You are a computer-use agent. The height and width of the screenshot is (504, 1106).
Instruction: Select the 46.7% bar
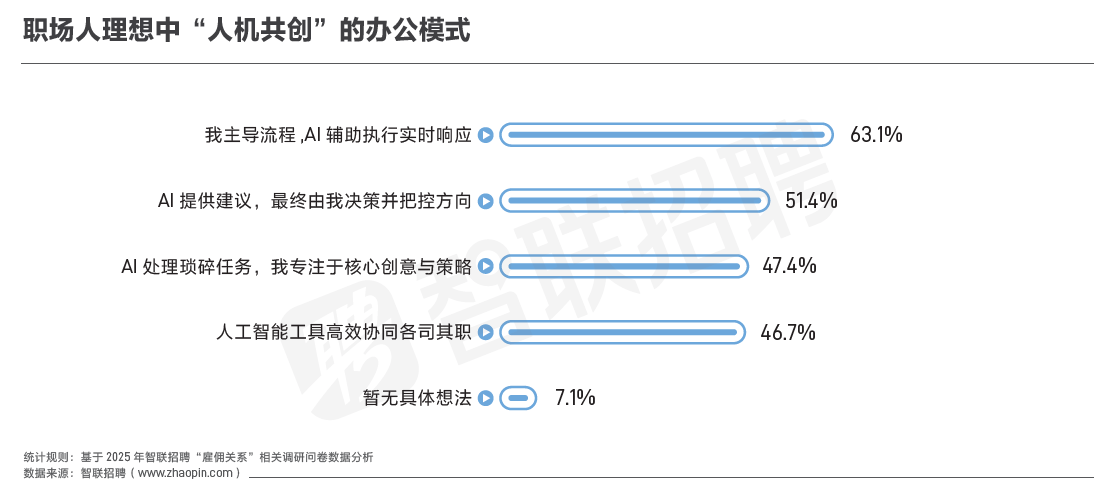point(622,332)
